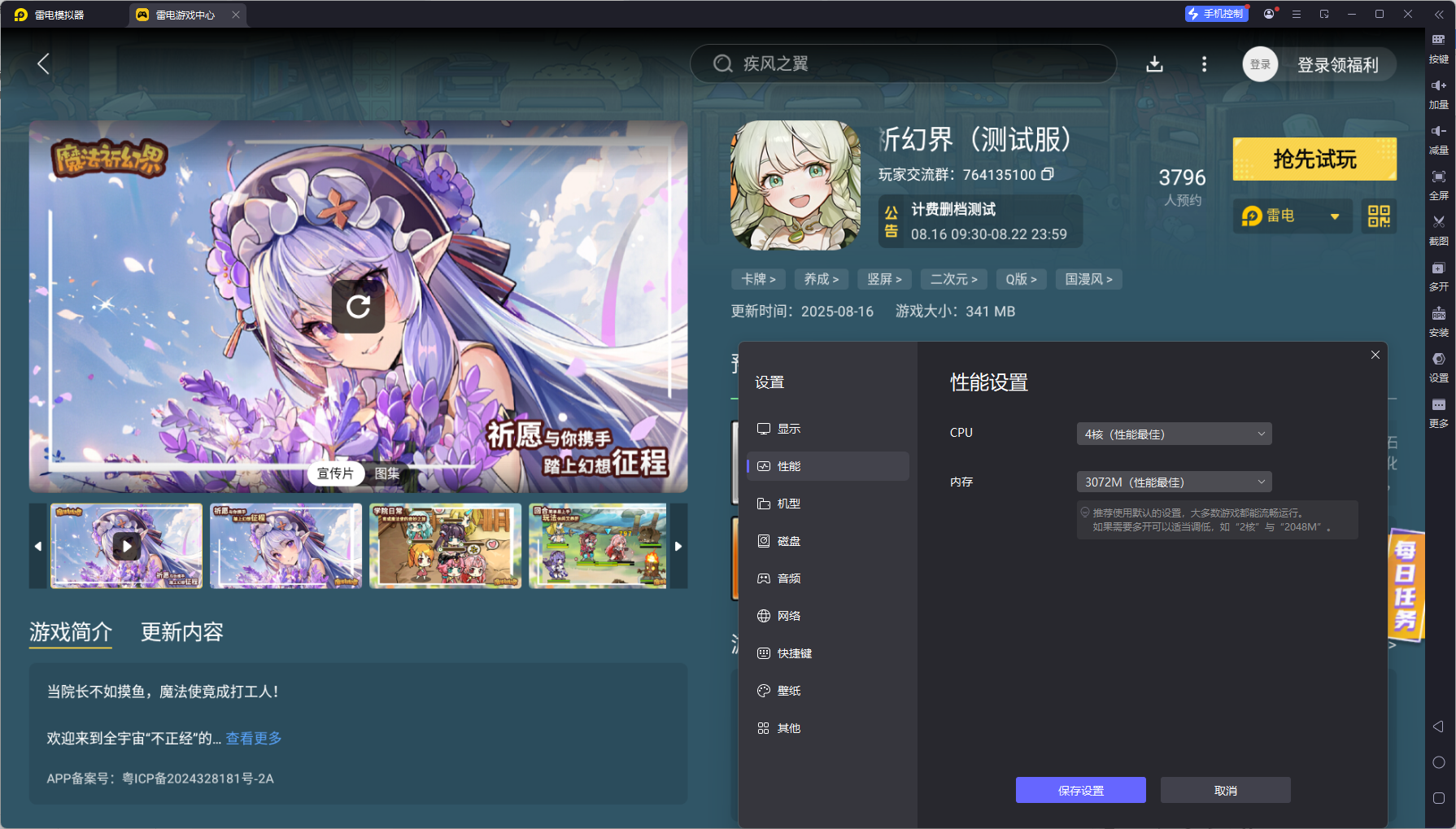Open the download manager icon
The height and width of the screenshot is (829, 1456).
[1154, 63]
